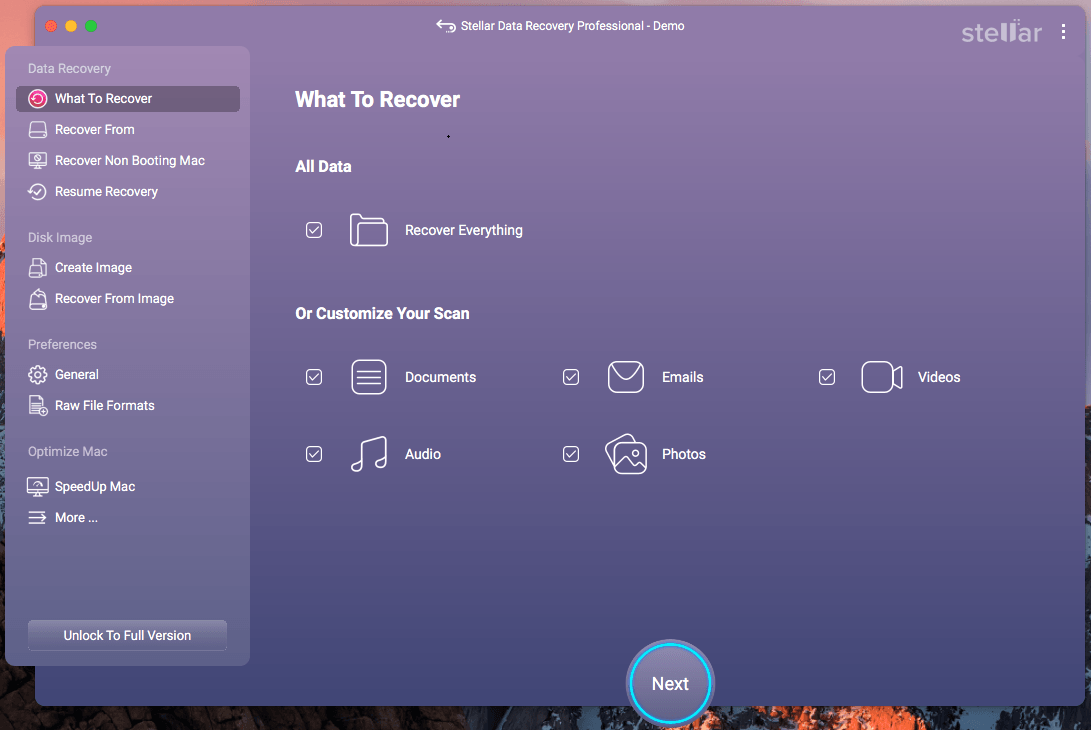
Task: Disable the Documents checkbox
Action: [x=314, y=377]
